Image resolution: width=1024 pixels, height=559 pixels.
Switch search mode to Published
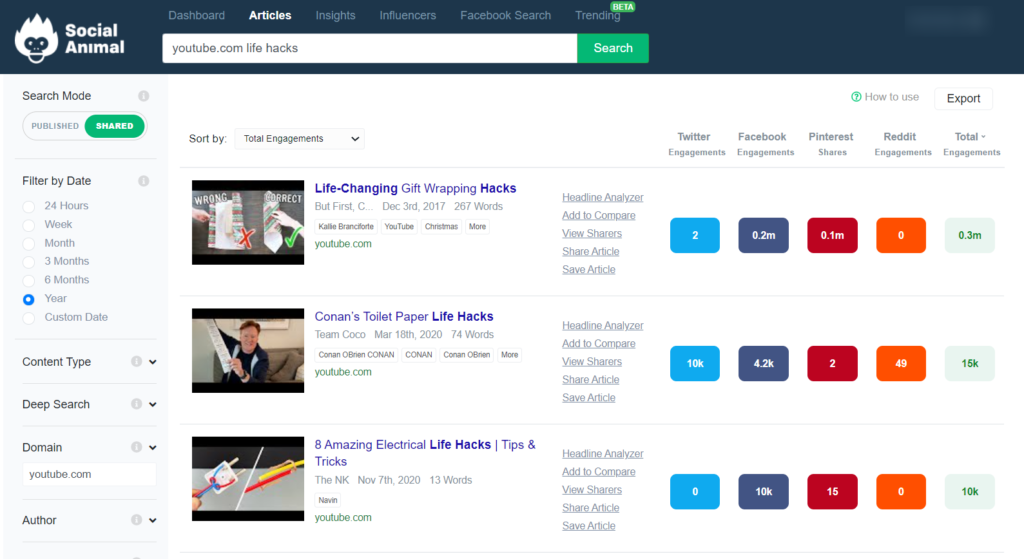[55, 126]
